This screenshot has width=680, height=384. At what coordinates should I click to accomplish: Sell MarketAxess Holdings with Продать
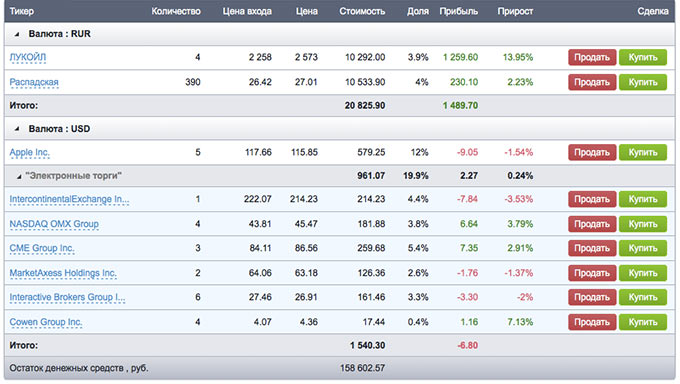(x=592, y=273)
